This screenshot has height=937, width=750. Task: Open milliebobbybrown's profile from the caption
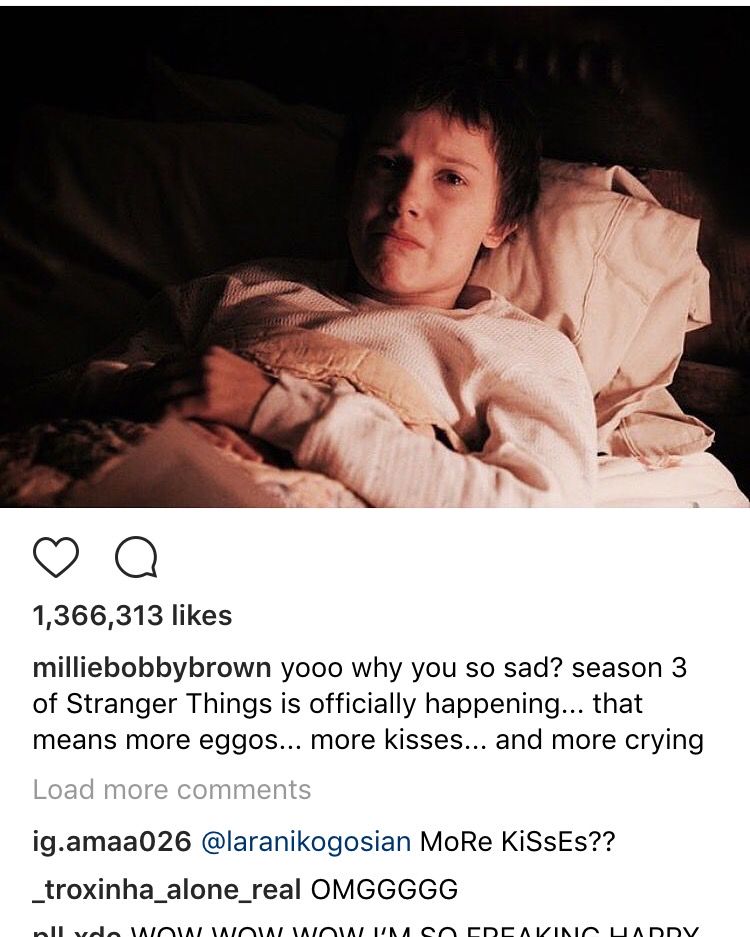[x=152, y=668]
